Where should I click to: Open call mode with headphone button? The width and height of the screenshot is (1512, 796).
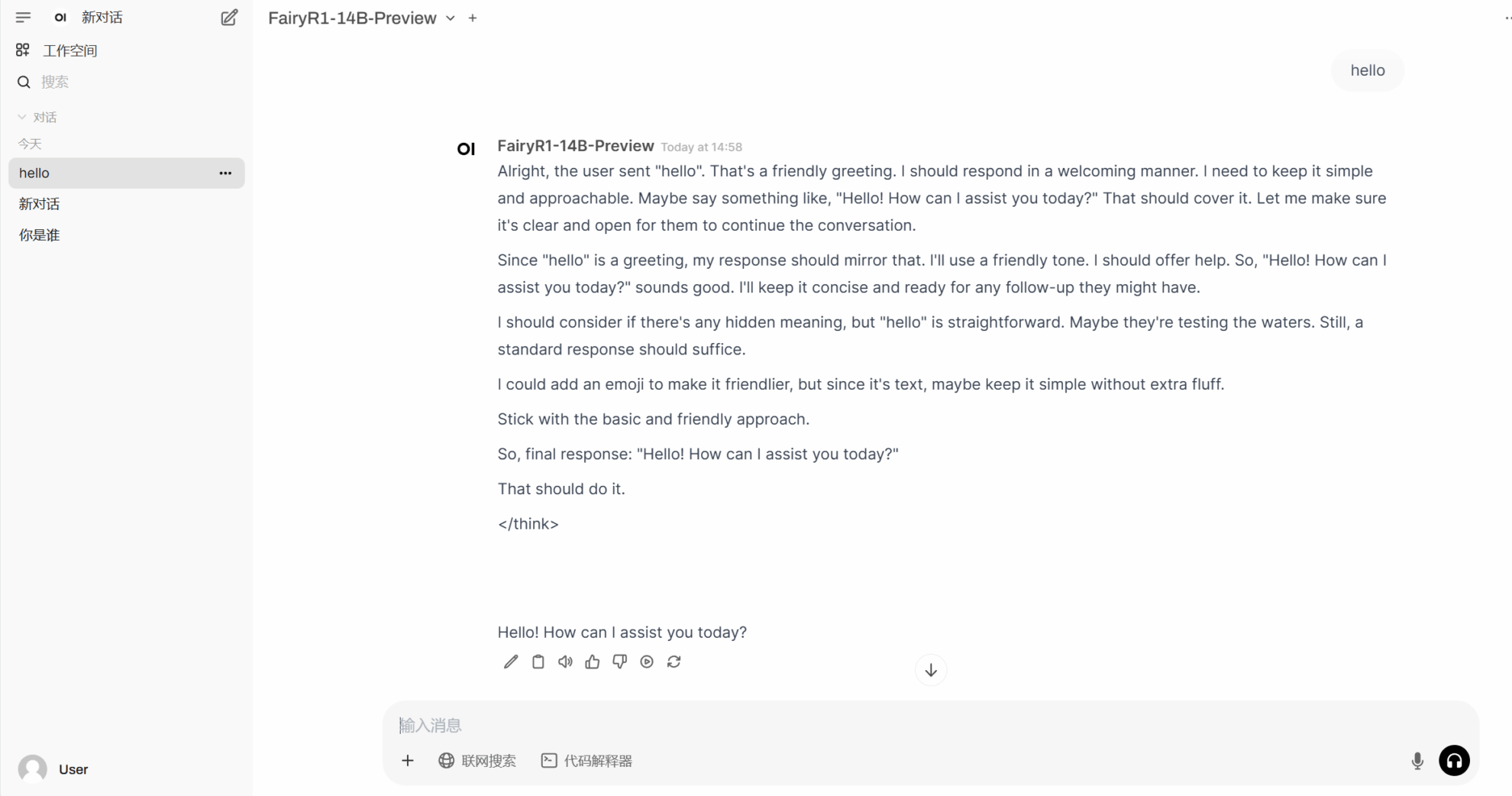[x=1454, y=761]
